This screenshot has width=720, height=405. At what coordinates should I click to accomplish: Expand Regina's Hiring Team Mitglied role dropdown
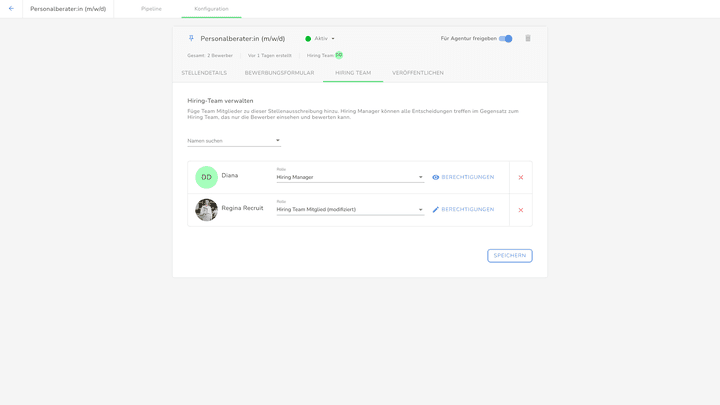tap(420, 210)
